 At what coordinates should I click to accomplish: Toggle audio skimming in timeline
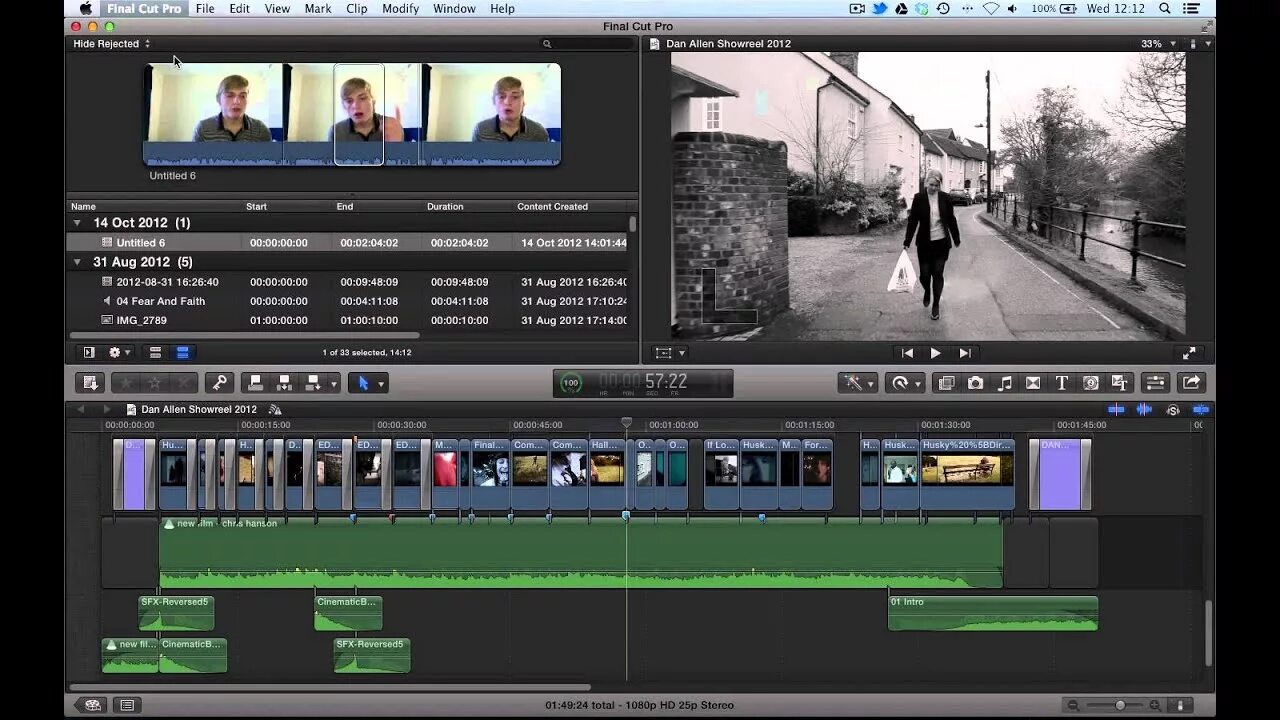pos(1144,409)
